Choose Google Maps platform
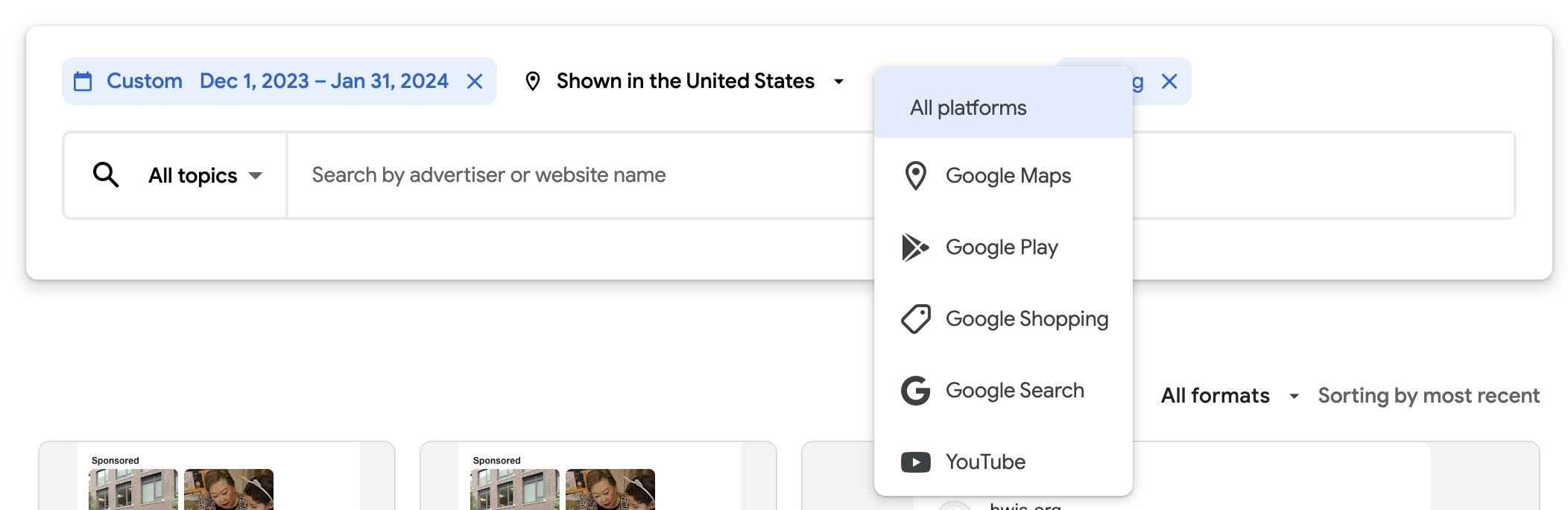This screenshot has height=510, width=1568. tap(1003, 176)
